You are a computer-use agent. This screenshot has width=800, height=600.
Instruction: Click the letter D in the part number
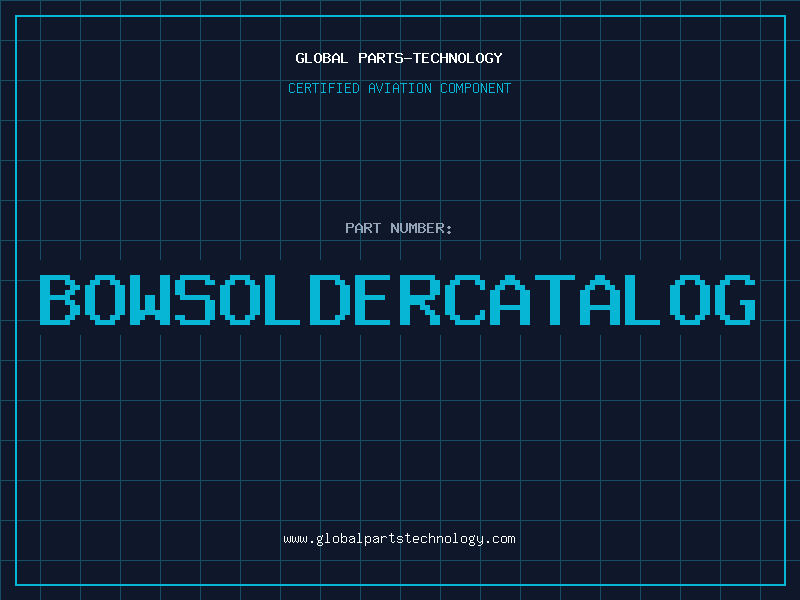point(331,300)
